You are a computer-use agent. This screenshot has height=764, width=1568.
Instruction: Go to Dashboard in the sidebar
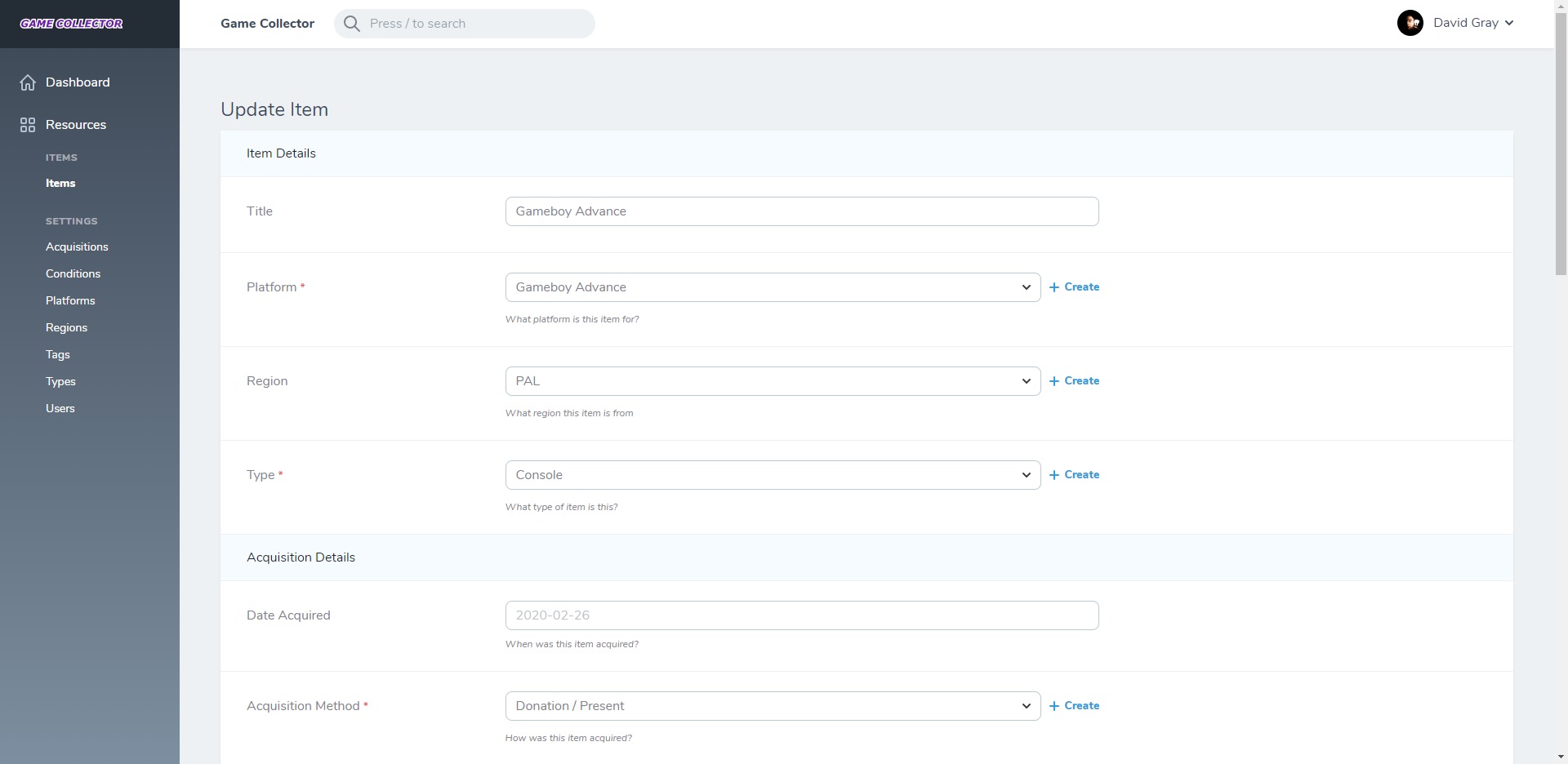78,82
